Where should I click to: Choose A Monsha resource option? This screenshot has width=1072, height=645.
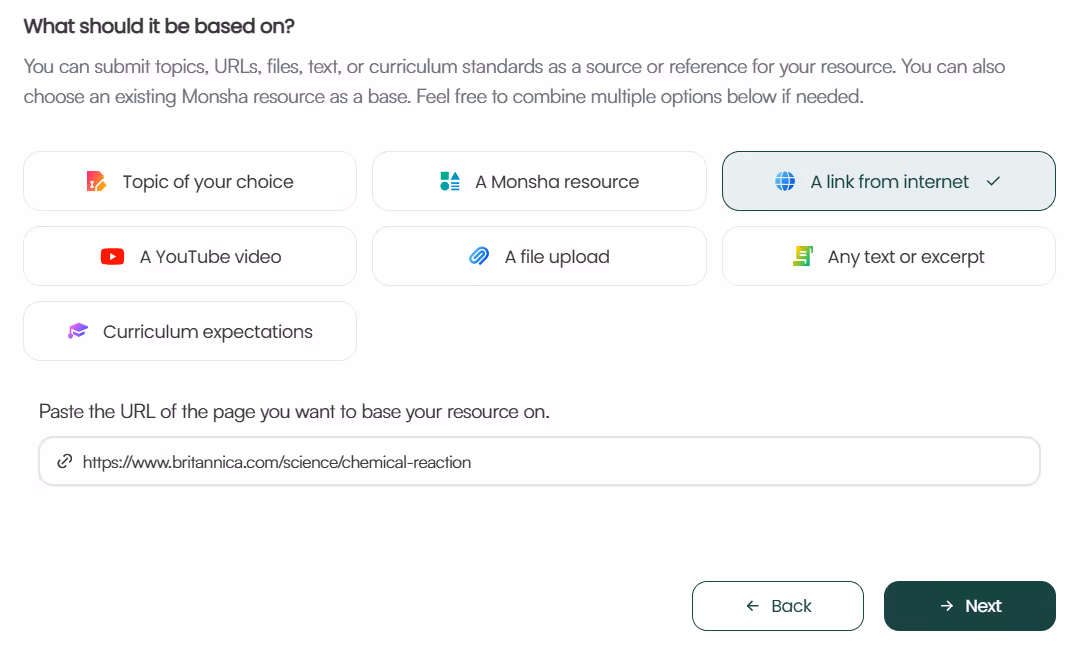tap(539, 181)
